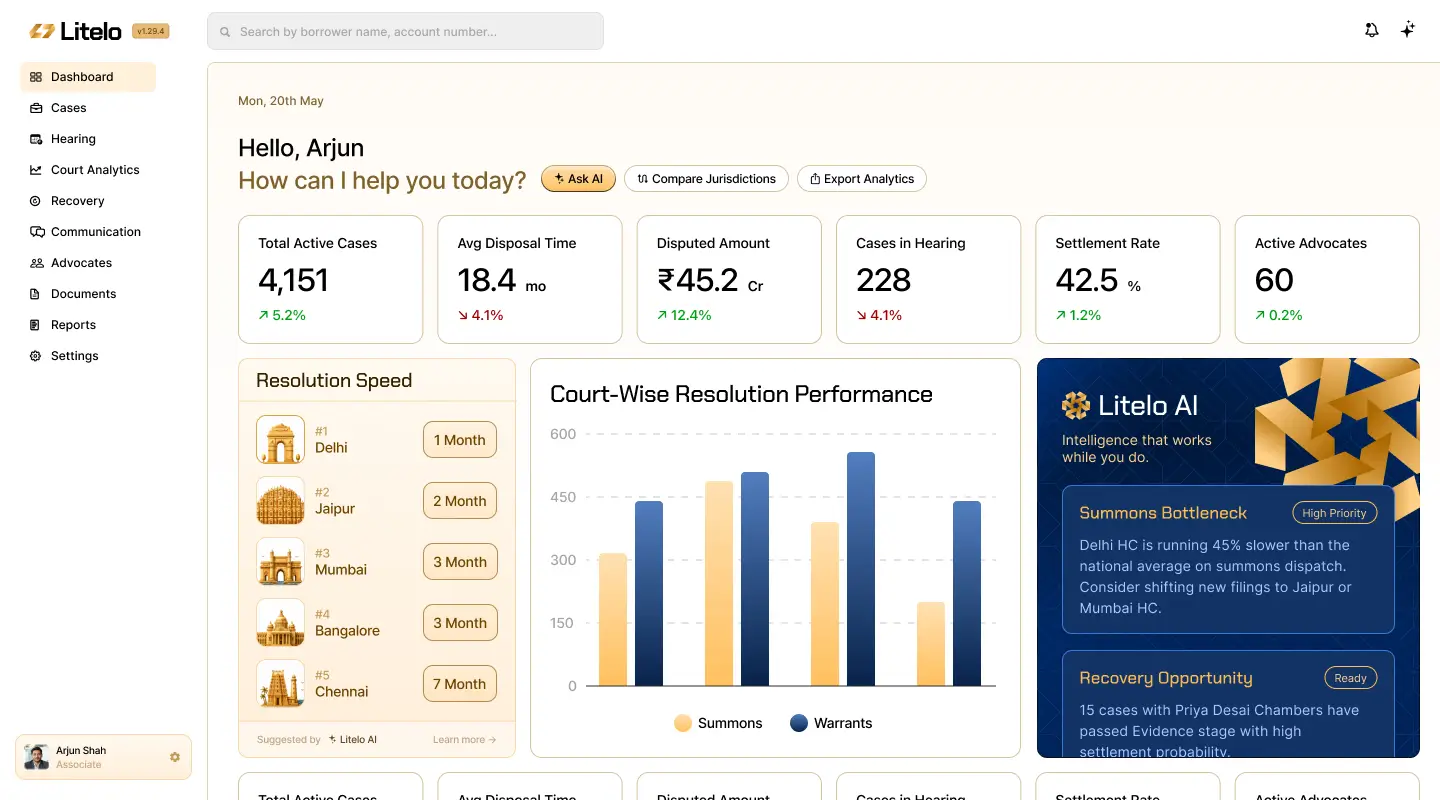Click the Delhi India Gate thumbnail

click(280, 440)
